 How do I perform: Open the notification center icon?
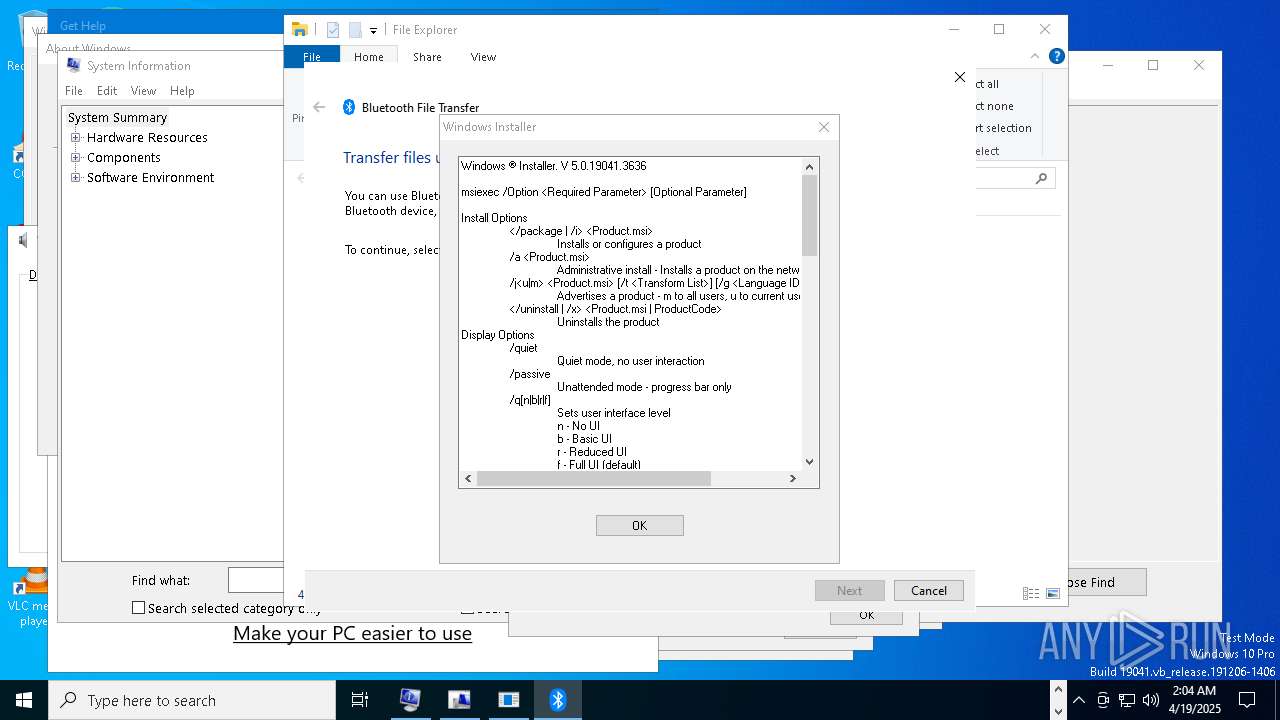pyautogui.click(x=1247, y=700)
